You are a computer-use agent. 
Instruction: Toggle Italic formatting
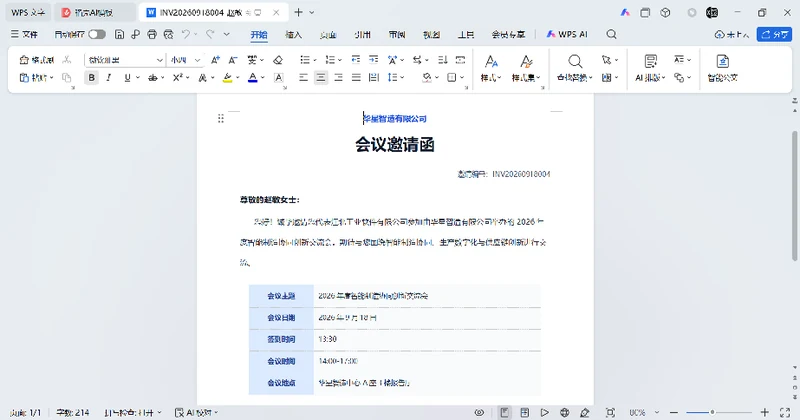[x=109, y=78]
